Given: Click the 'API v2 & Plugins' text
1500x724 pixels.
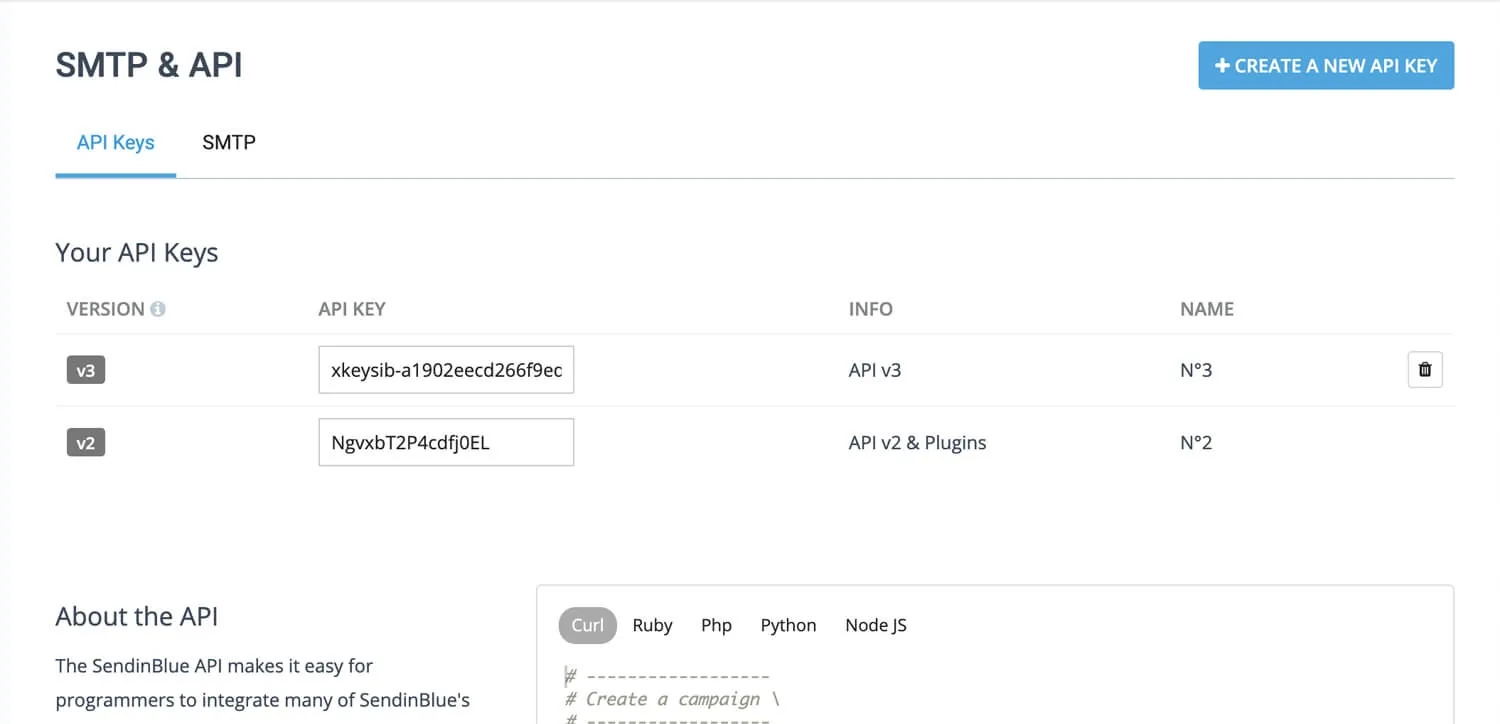Looking at the screenshot, I should tap(917, 442).
